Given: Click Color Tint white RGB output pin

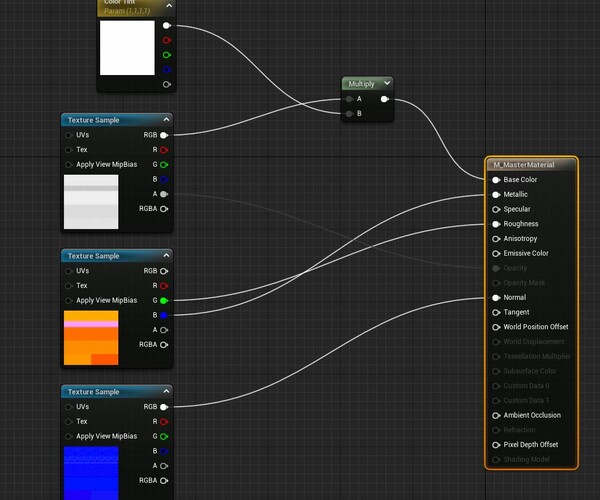Looking at the screenshot, I should click(166, 26).
